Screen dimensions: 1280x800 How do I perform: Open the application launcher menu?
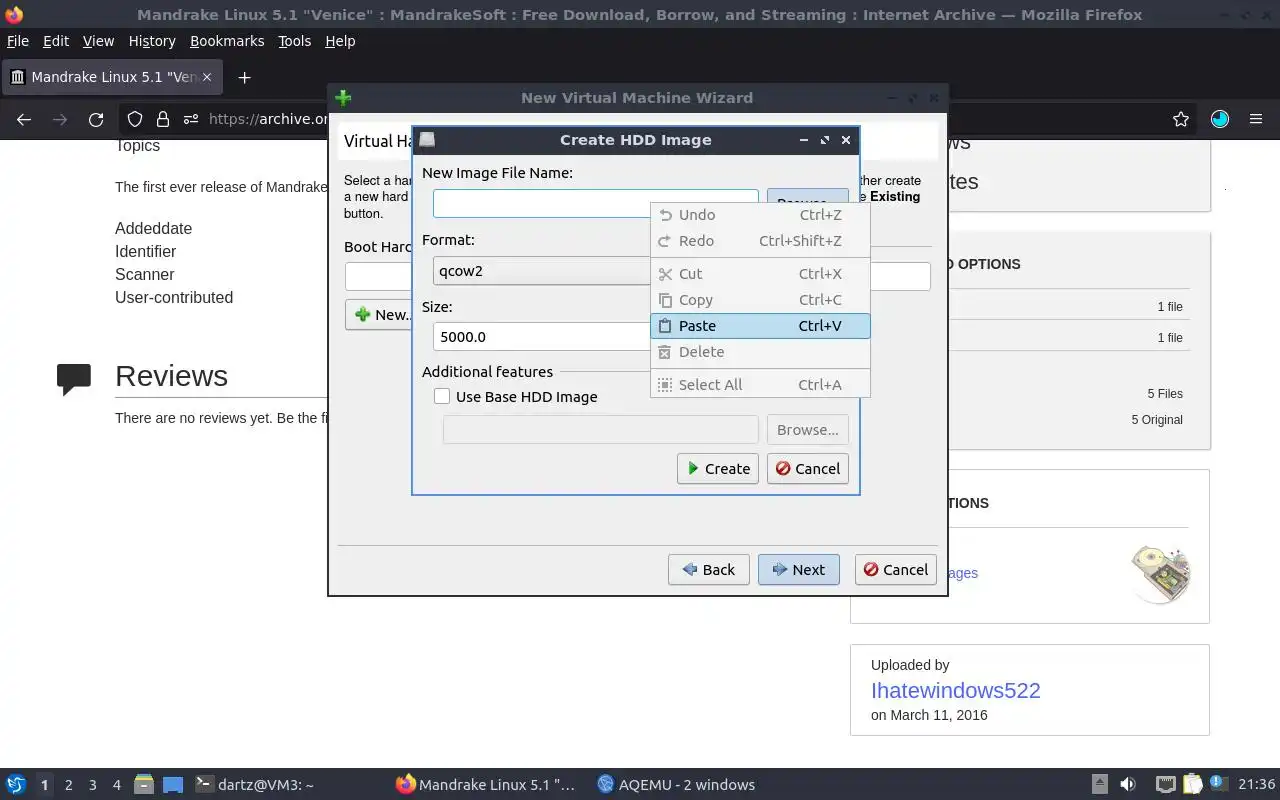tap(16, 785)
